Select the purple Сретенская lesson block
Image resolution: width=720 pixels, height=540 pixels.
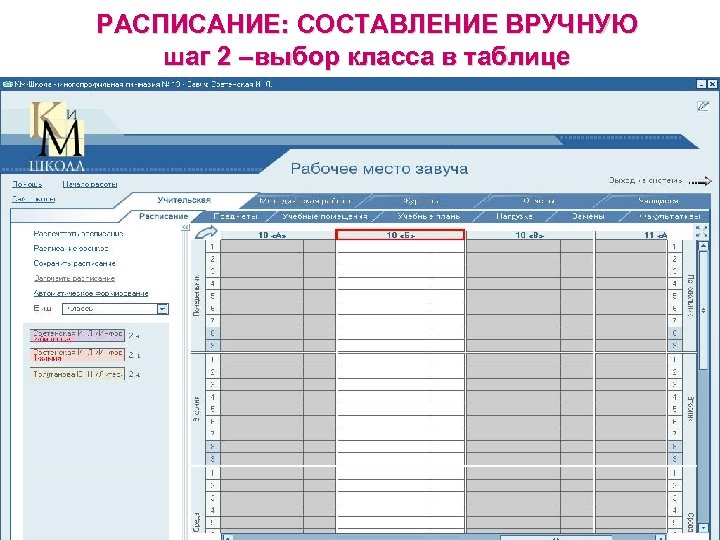(x=77, y=336)
